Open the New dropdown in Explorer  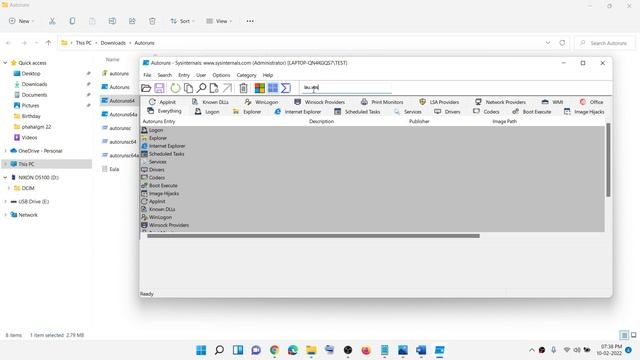pos(21,21)
